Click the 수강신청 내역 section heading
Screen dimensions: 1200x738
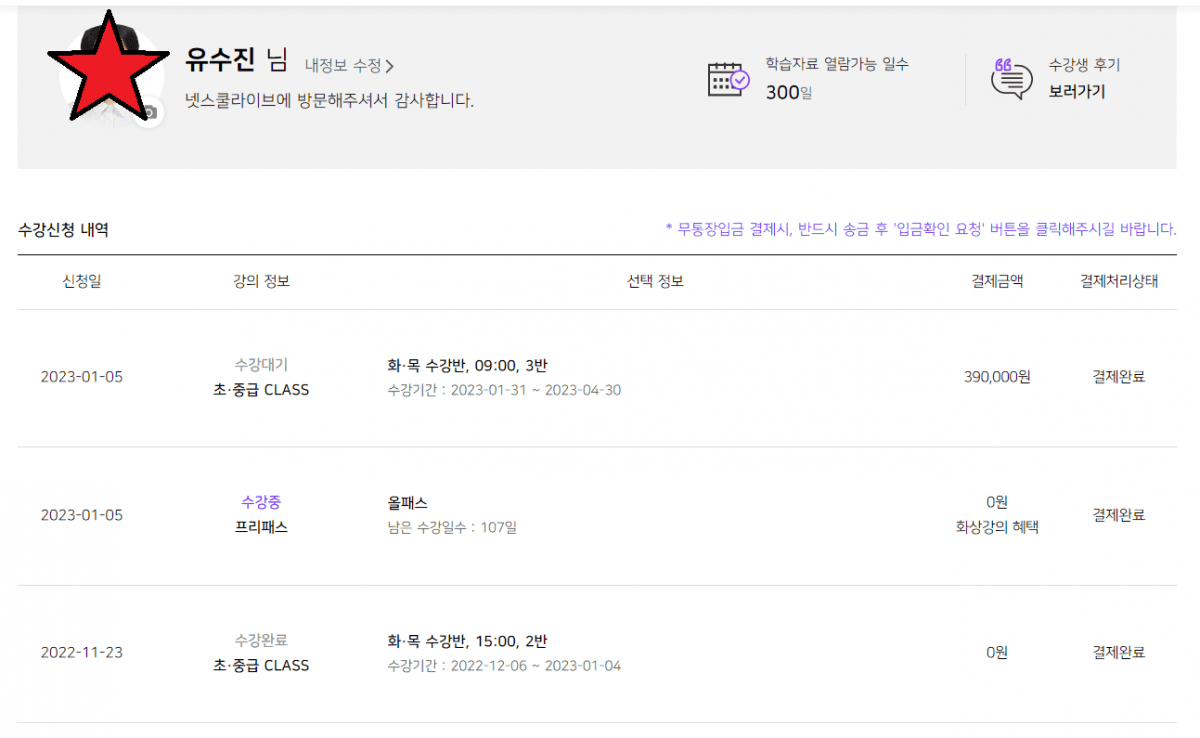[63, 230]
